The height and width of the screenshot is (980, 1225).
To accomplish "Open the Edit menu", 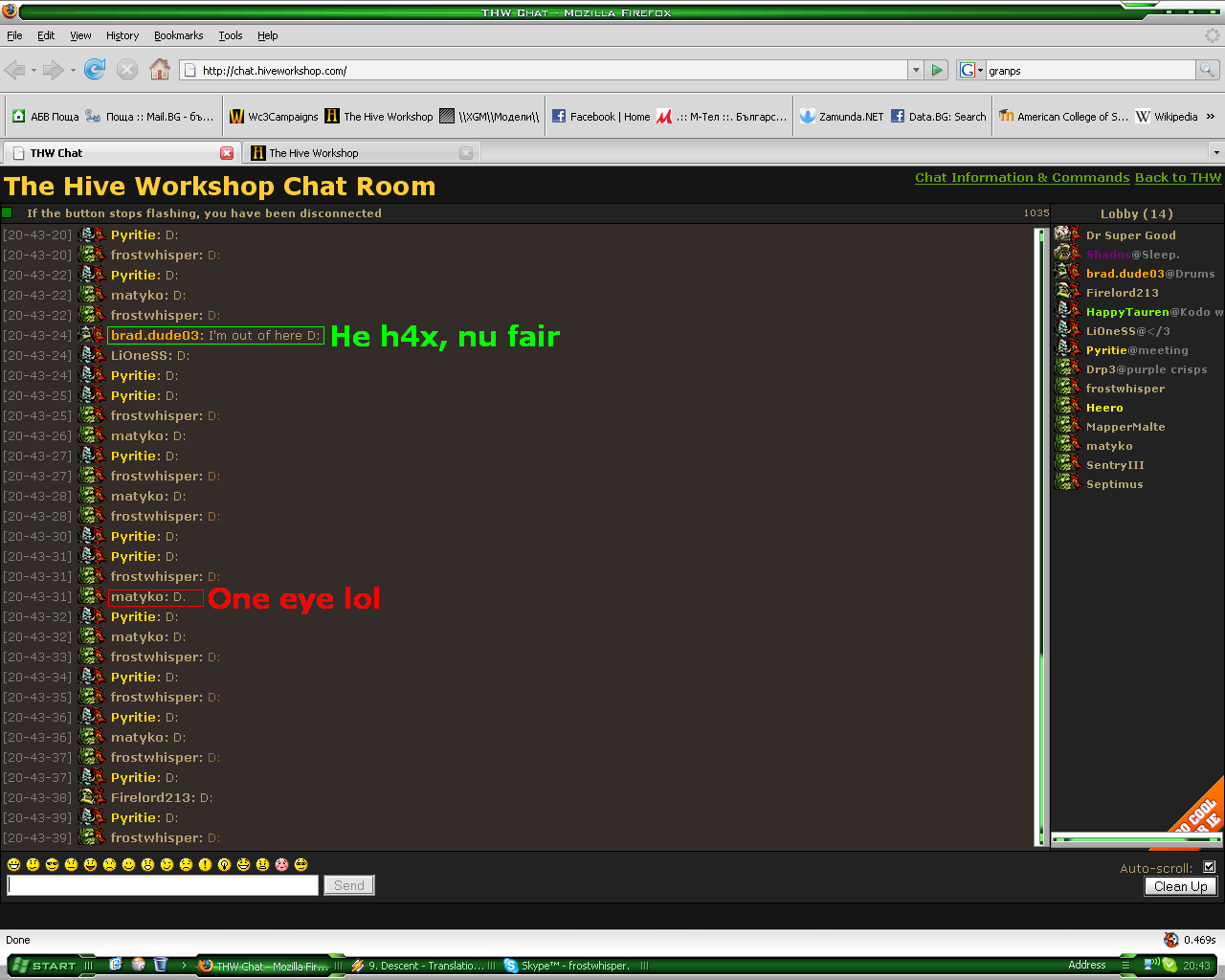I will pos(46,35).
